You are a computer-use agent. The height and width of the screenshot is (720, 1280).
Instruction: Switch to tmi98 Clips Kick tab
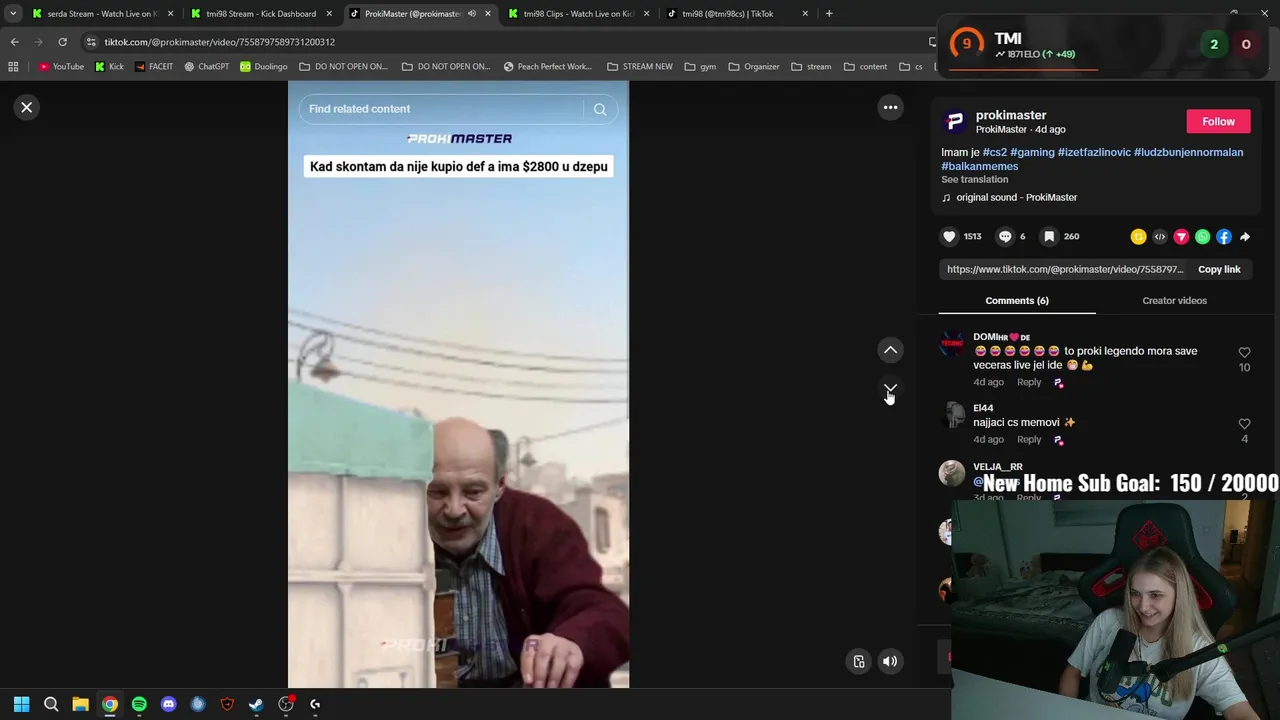[578, 14]
